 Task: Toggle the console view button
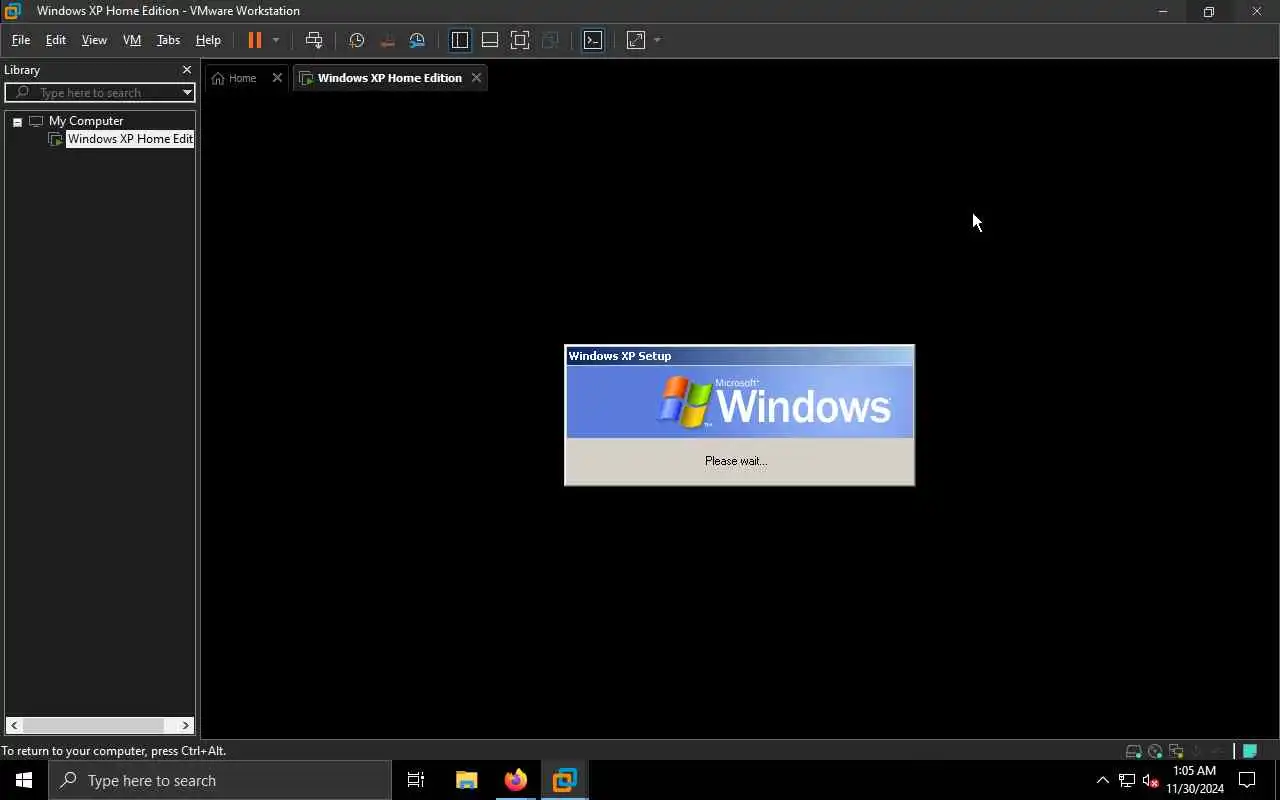593,40
